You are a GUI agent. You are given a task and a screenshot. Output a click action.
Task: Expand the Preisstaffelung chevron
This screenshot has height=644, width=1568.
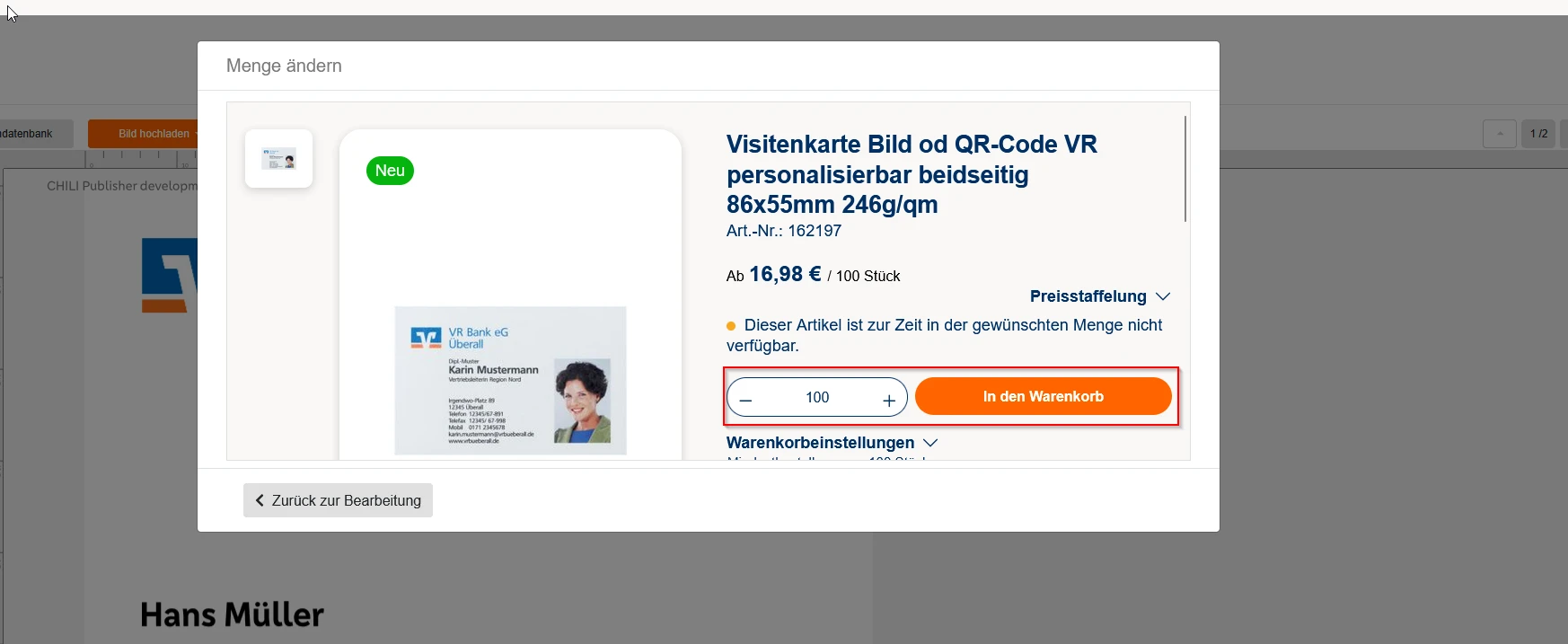coord(1163,296)
